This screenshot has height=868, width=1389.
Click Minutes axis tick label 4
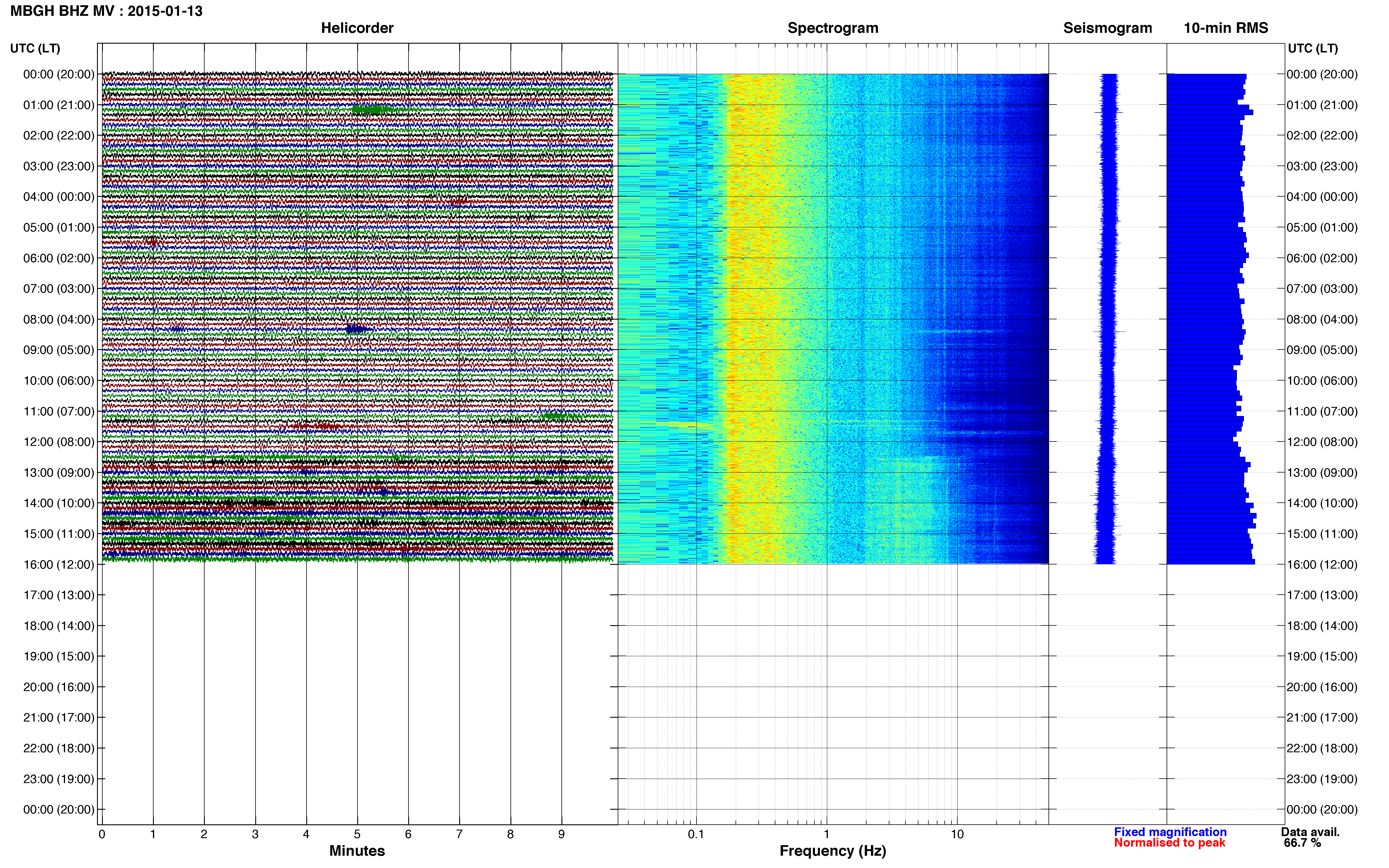pos(306,835)
